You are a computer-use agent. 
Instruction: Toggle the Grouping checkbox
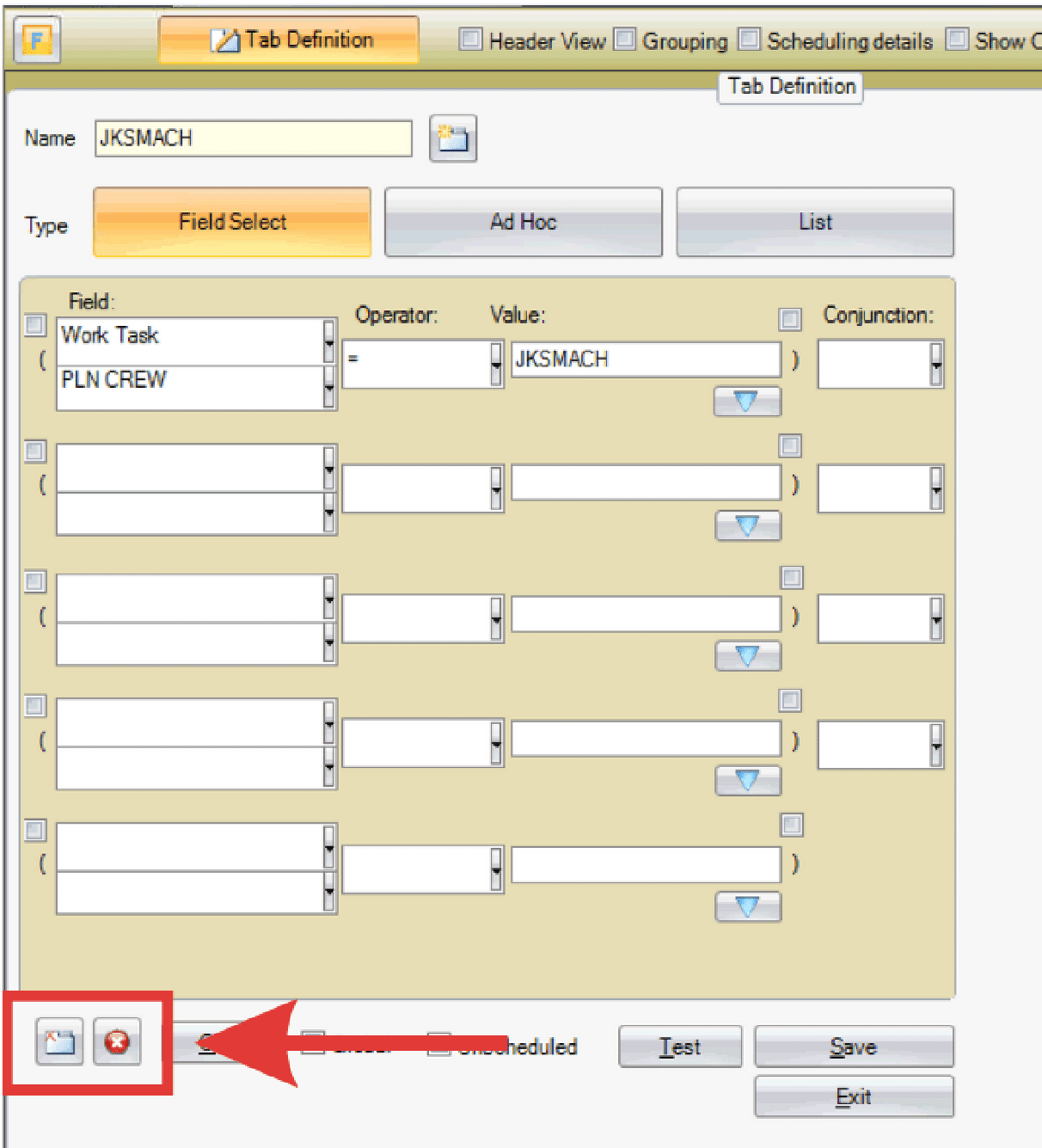click(x=625, y=40)
